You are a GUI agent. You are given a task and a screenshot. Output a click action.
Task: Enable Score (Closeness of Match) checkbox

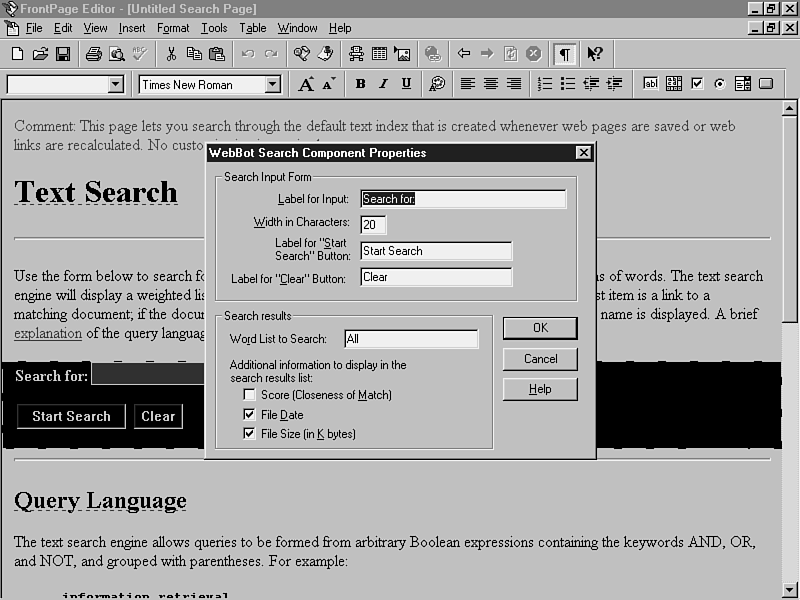point(249,395)
